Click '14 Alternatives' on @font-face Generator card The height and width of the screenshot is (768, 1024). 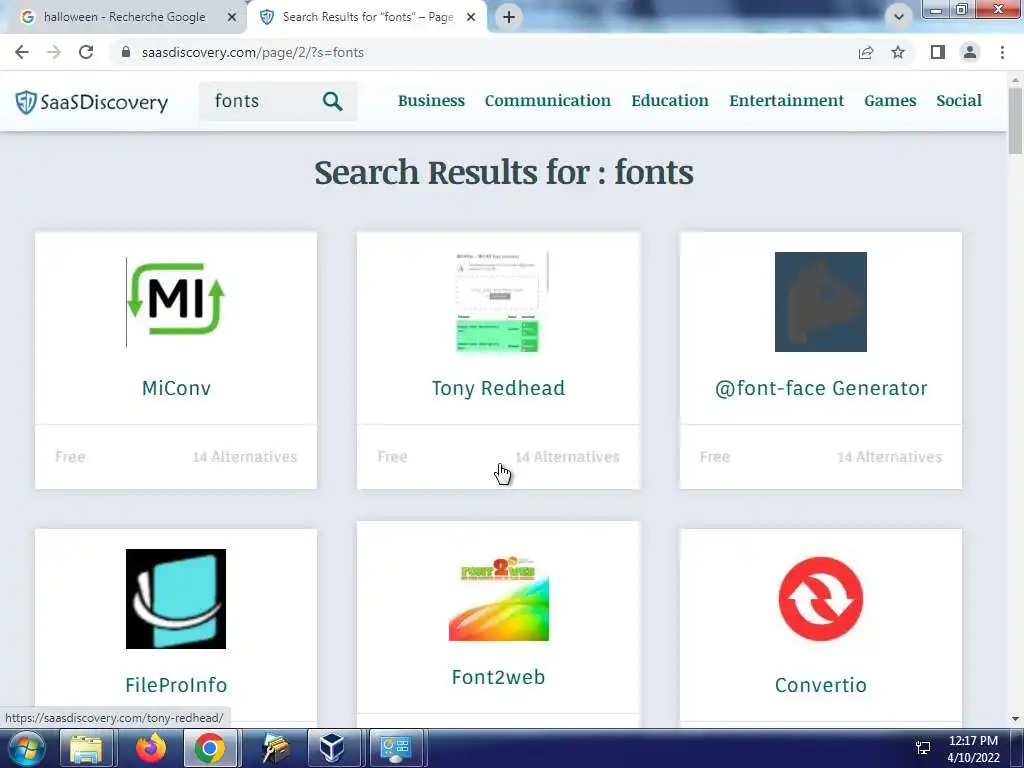coord(889,457)
